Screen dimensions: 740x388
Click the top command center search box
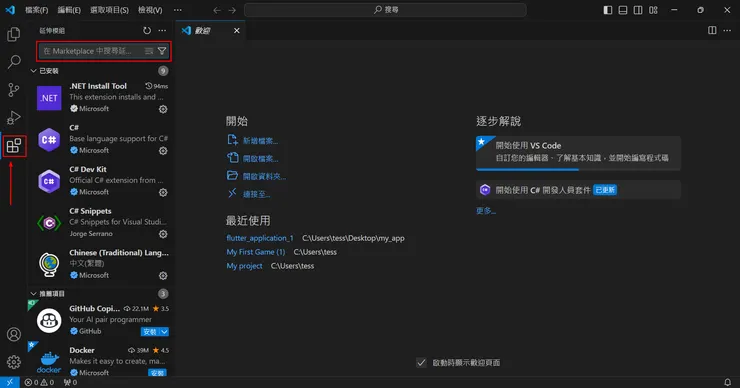click(385, 10)
